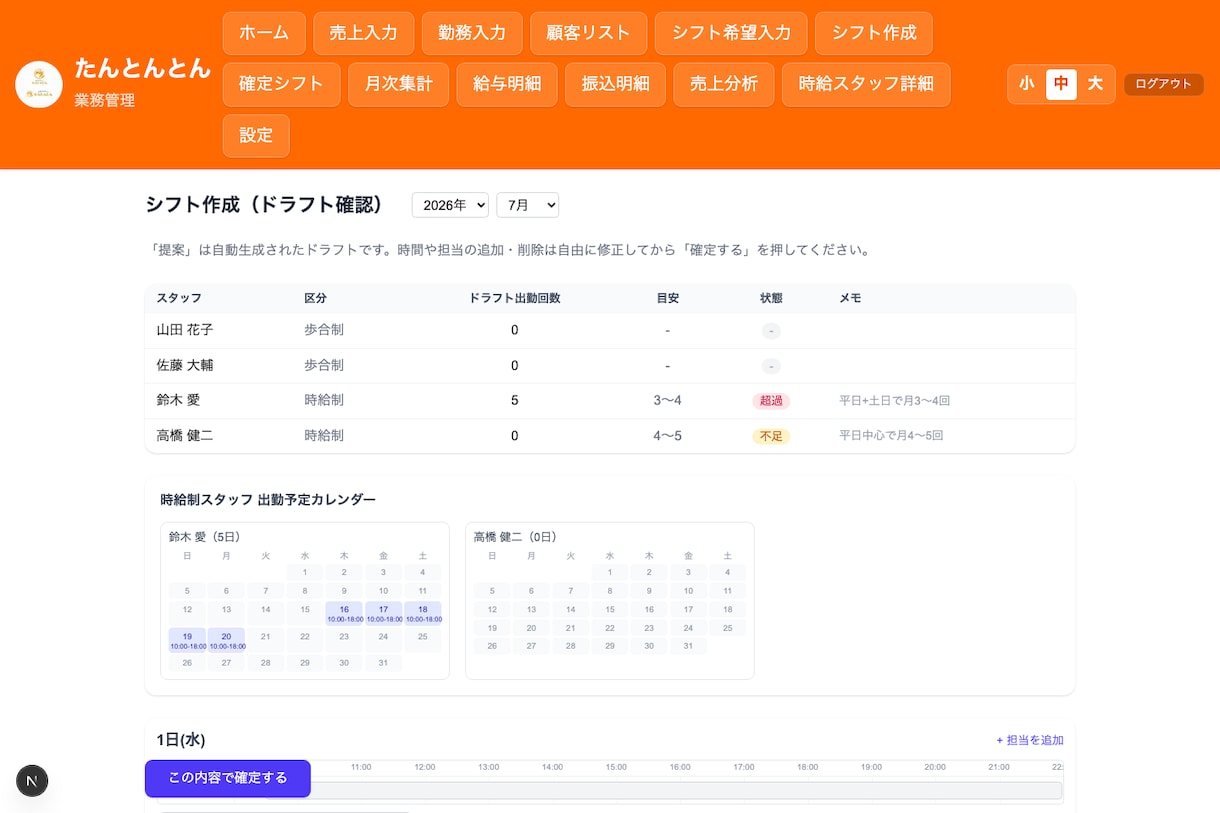This screenshot has height=813, width=1220.
Task: Set font size to 大
Action: click(x=1095, y=84)
